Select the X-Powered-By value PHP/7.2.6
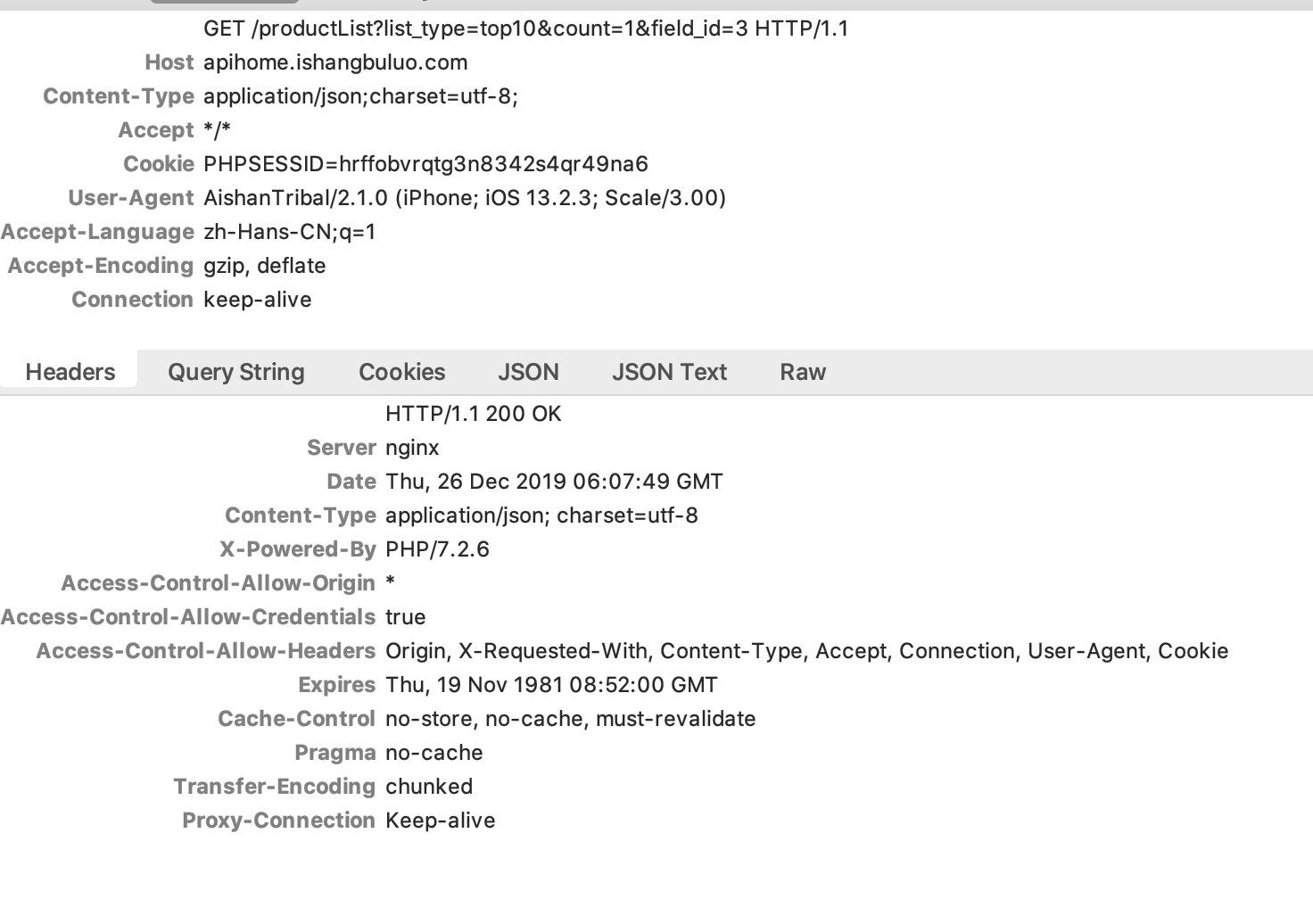The width and height of the screenshot is (1313, 924). pyautogui.click(x=436, y=549)
